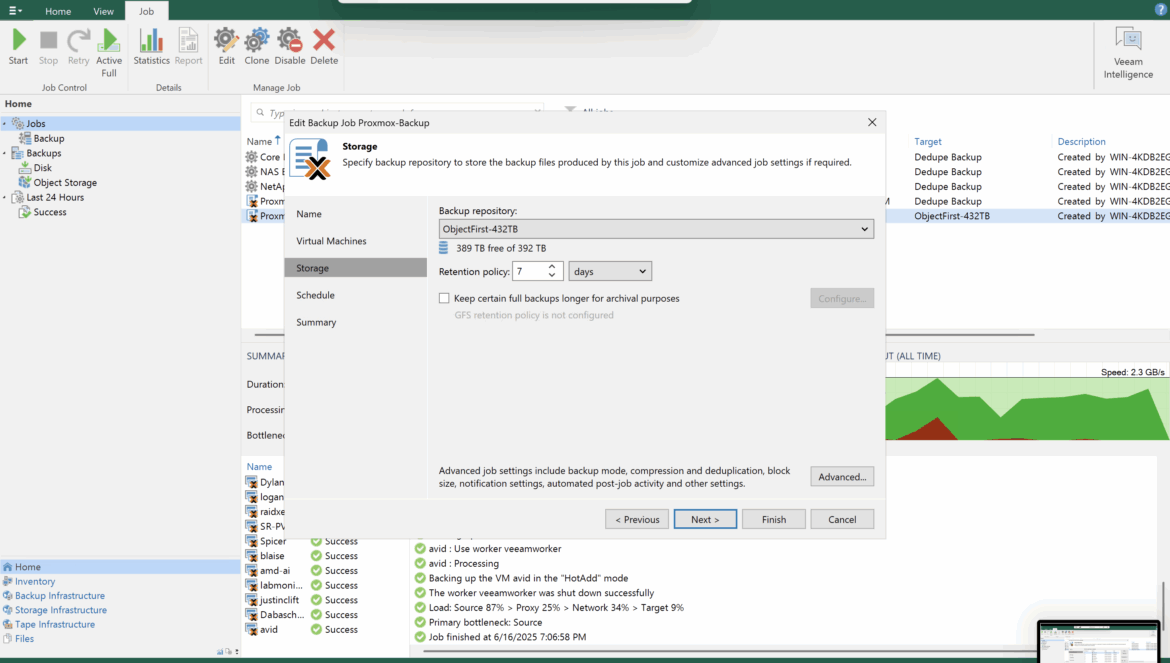Select Success under Last 24 Hours
The width and height of the screenshot is (1170, 663).
(50, 212)
